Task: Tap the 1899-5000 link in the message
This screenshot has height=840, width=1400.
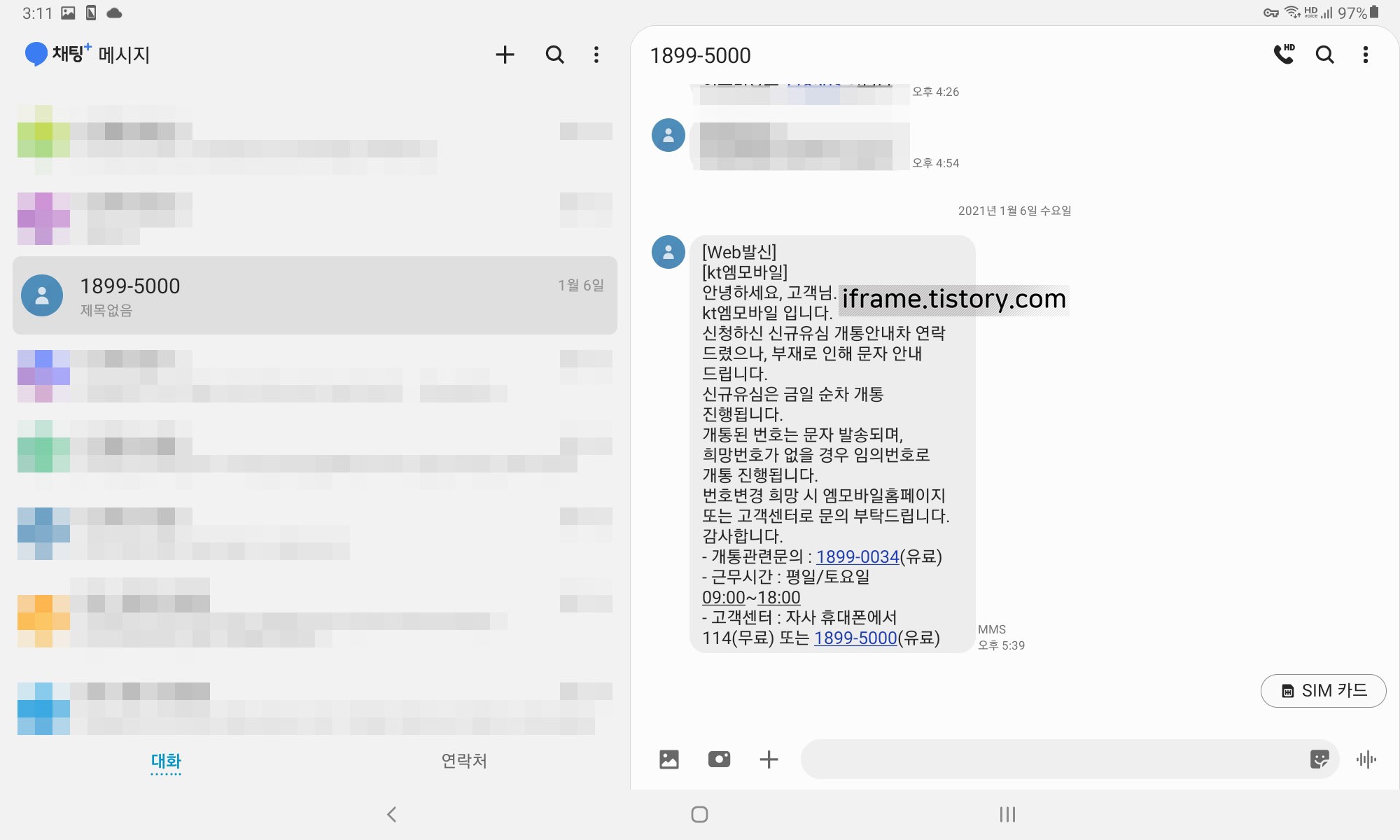Action: click(x=855, y=638)
